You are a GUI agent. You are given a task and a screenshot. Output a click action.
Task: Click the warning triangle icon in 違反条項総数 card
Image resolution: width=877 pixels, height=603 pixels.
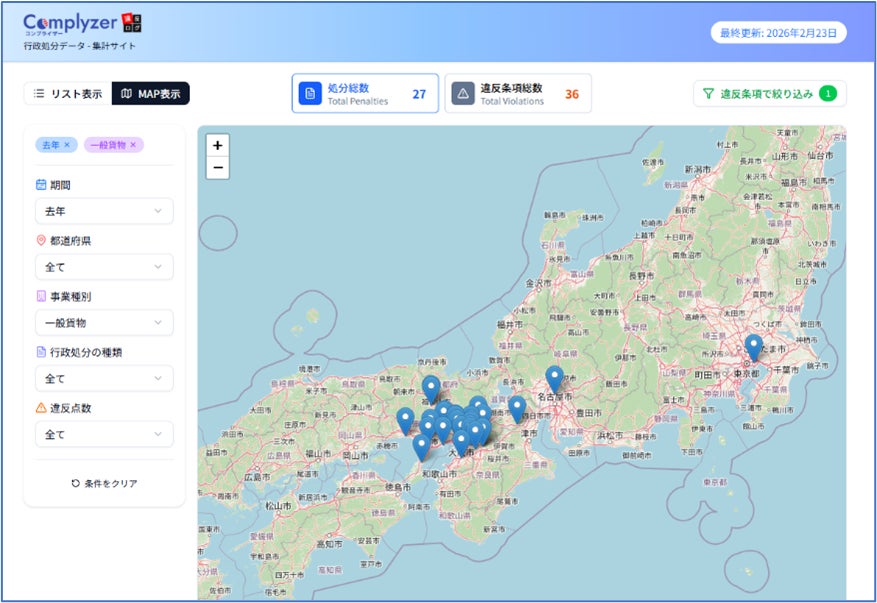(x=463, y=93)
